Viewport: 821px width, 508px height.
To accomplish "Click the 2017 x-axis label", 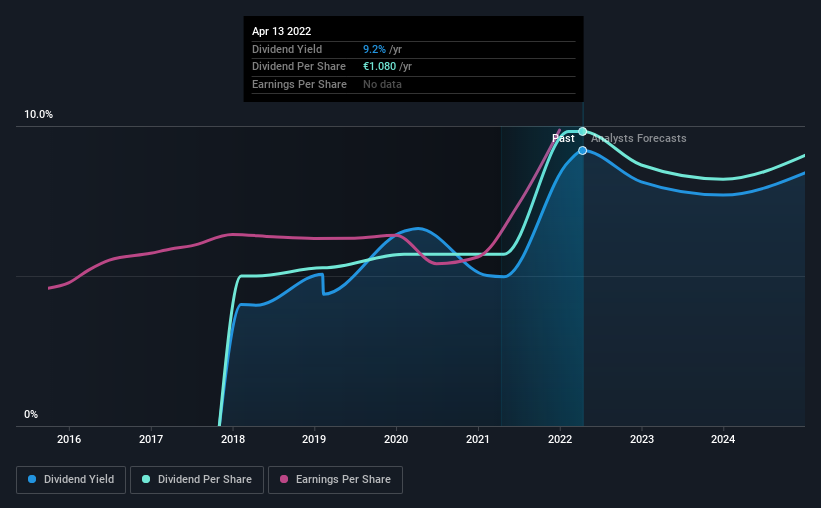I will [x=151, y=439].
